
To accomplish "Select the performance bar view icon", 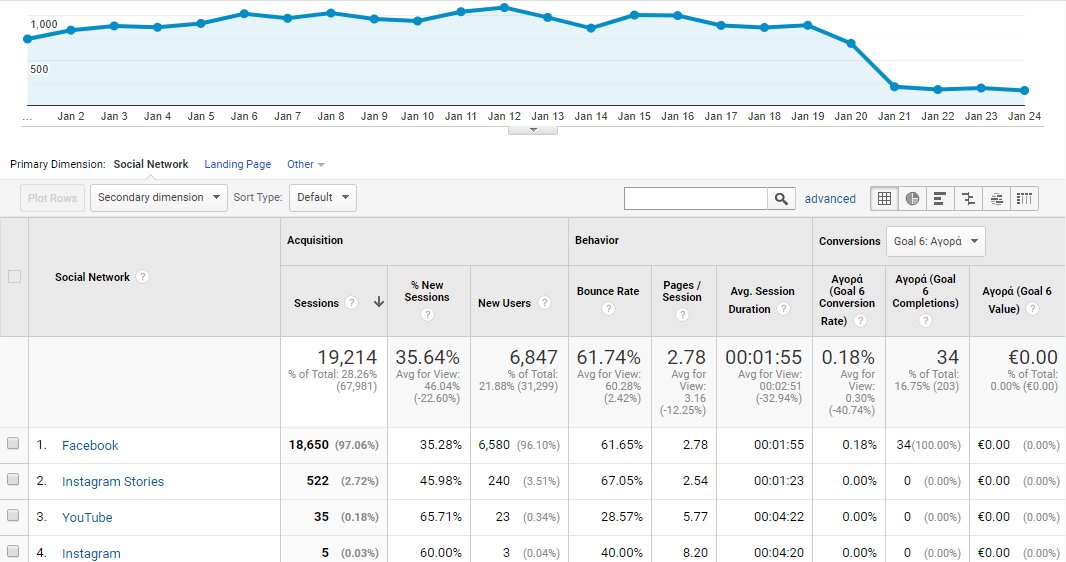I will coord(941,198).
